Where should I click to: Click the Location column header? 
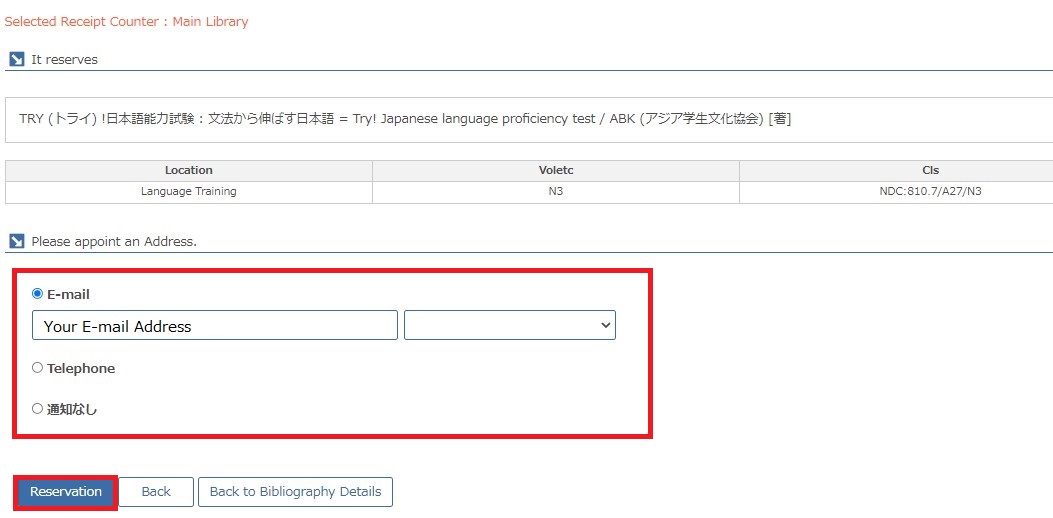click(x=189, y=171)
